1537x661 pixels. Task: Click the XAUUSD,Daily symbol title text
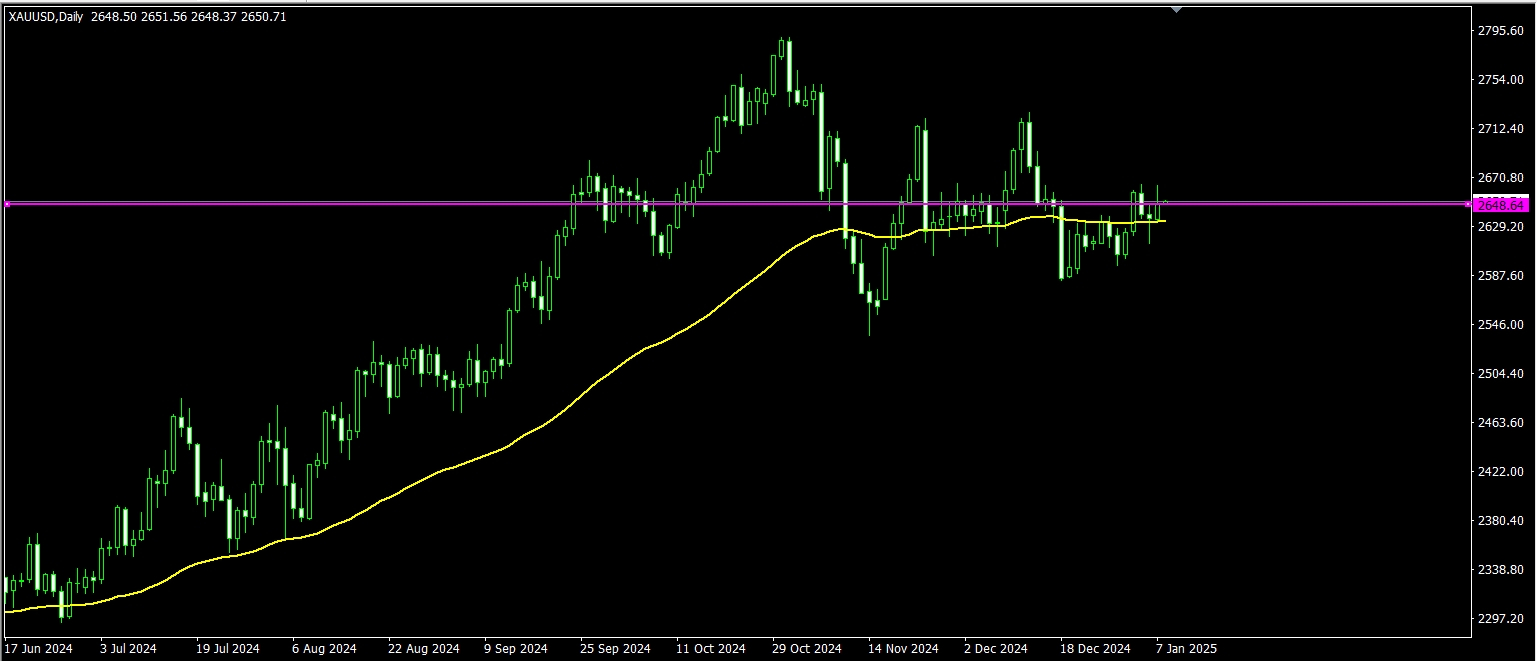46,16
